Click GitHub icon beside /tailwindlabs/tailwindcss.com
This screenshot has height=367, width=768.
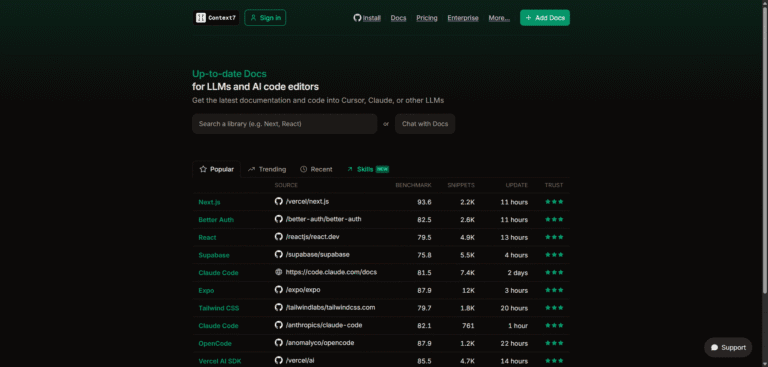tap(279, 307)
